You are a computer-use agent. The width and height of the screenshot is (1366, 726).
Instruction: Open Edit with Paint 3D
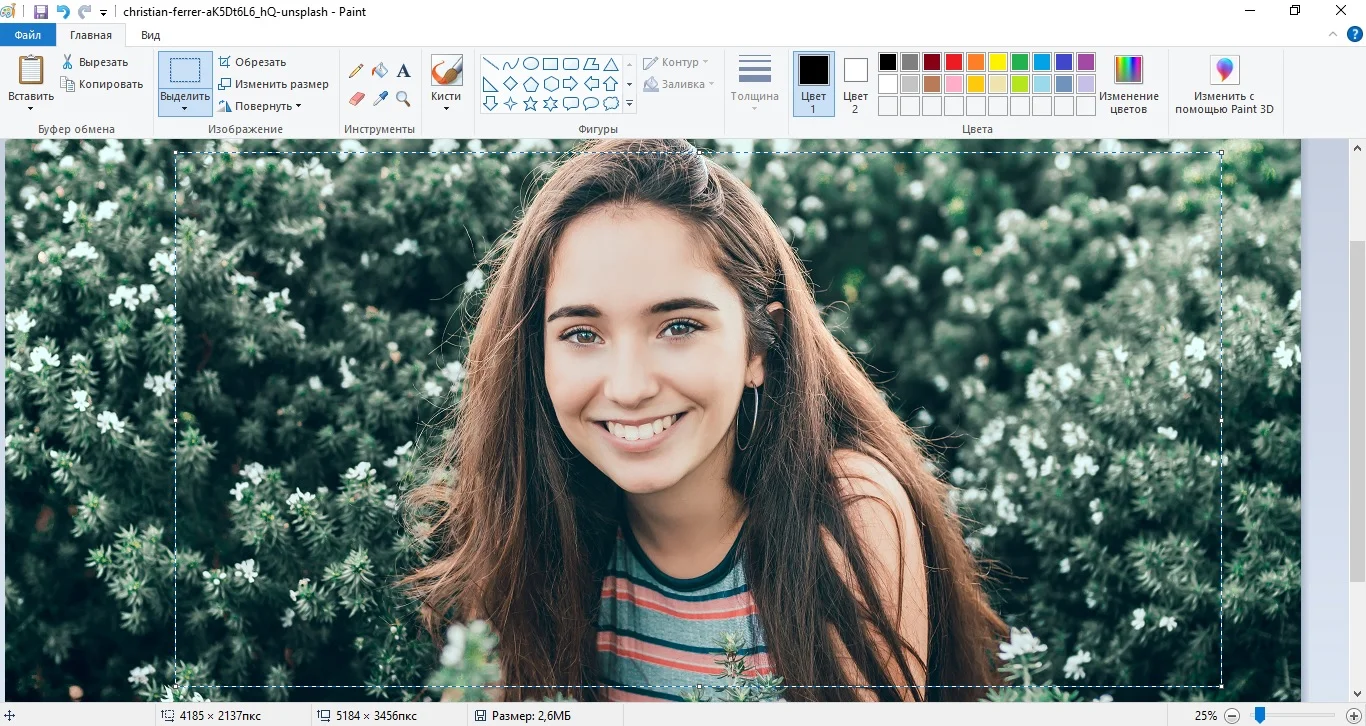pyautogui.click(x=1224, y=84)
